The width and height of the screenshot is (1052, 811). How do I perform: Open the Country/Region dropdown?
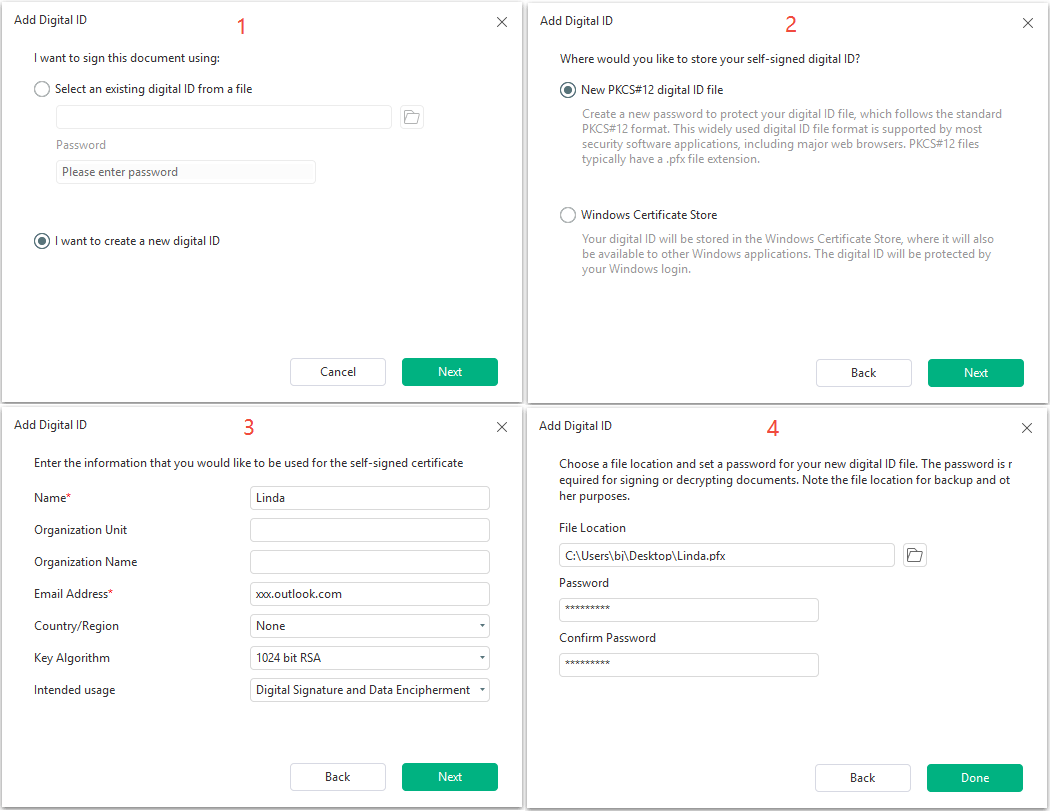coord(369,626)
